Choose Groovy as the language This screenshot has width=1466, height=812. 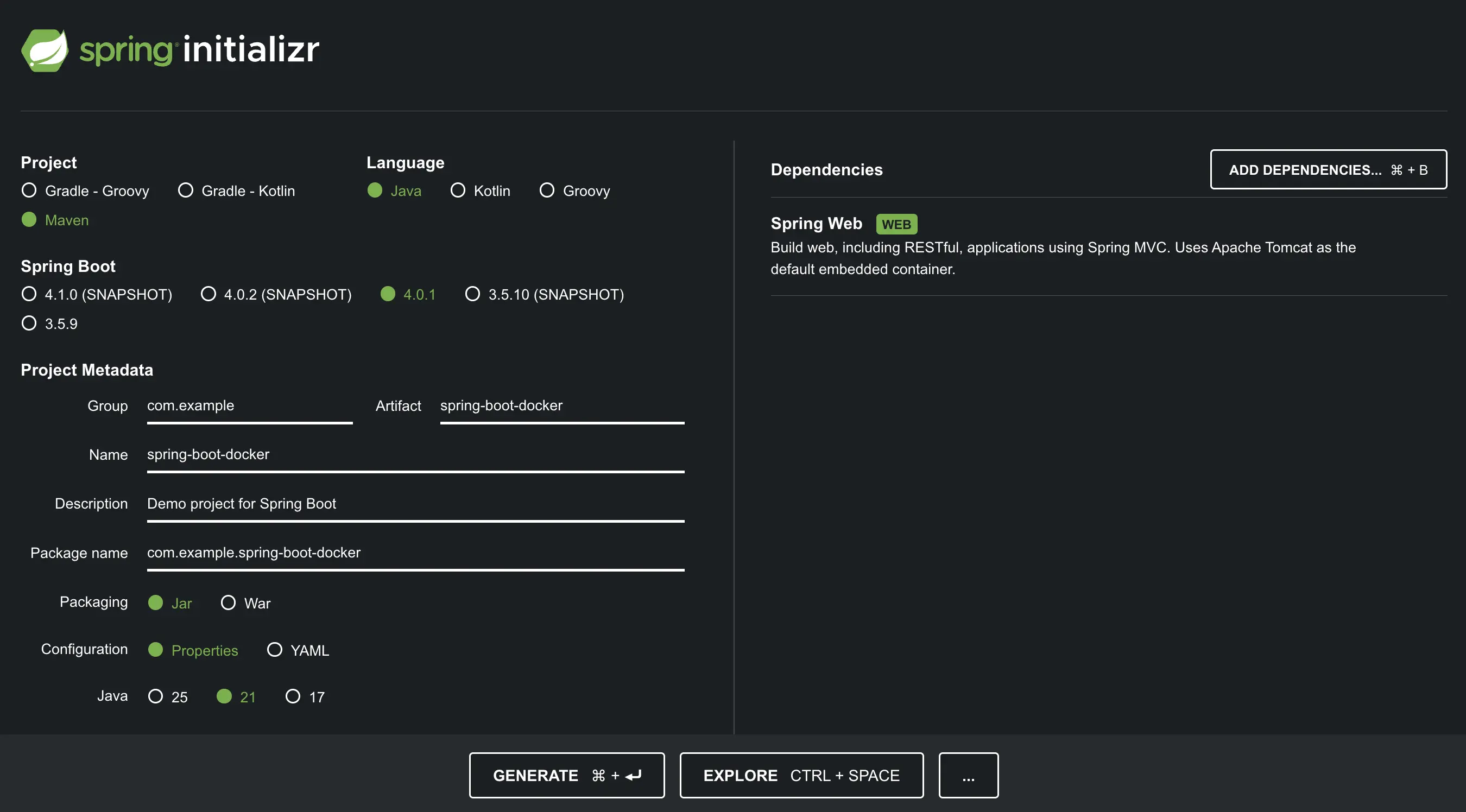547,191
